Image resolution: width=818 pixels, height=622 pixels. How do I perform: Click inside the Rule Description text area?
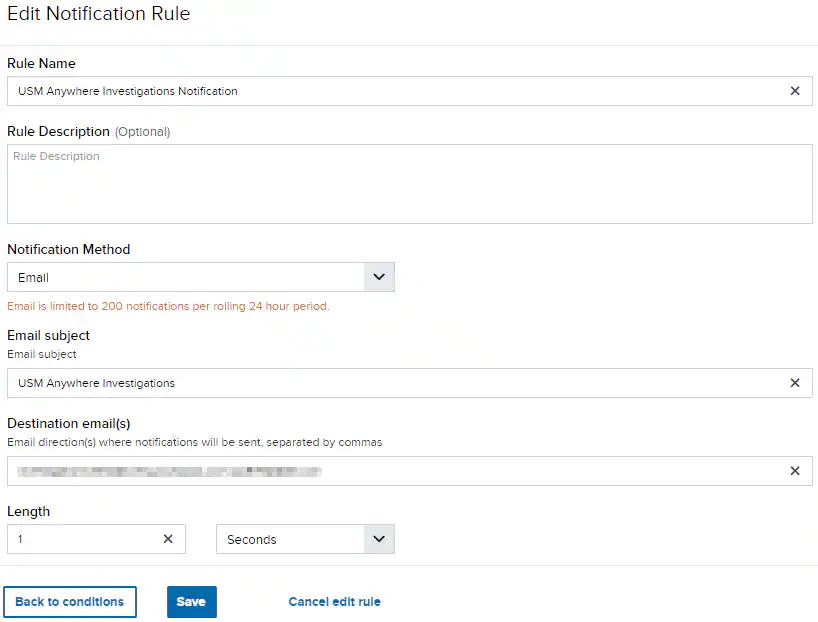pyautogui.click(x=409, y=184)
